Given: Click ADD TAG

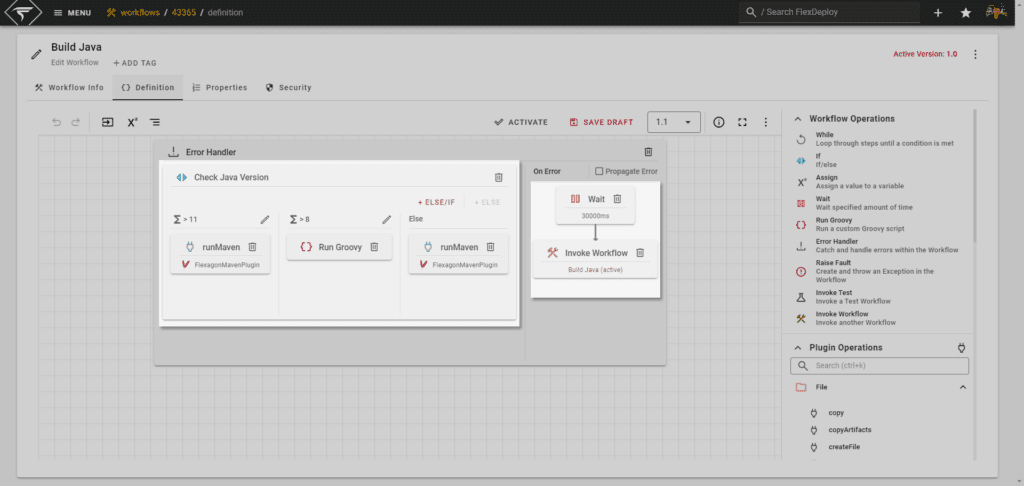Looking at the screenshot, I should (135, 63).
